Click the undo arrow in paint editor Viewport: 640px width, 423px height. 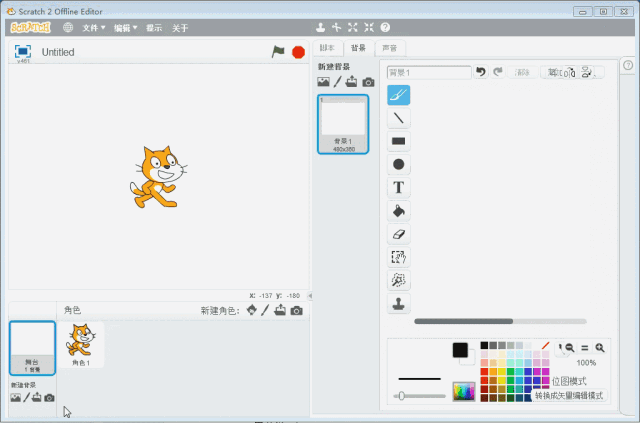tap(481, 72)
